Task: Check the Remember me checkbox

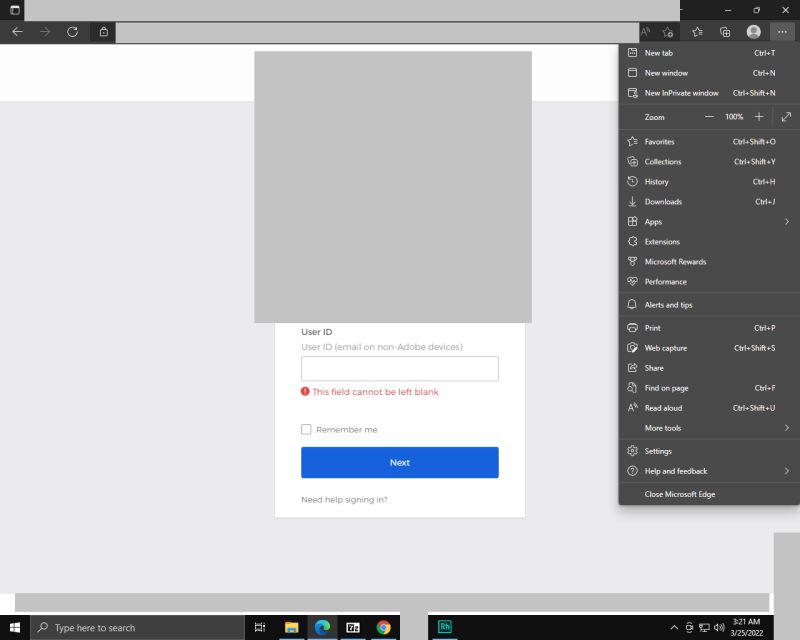Action: [x=306, y=429]
